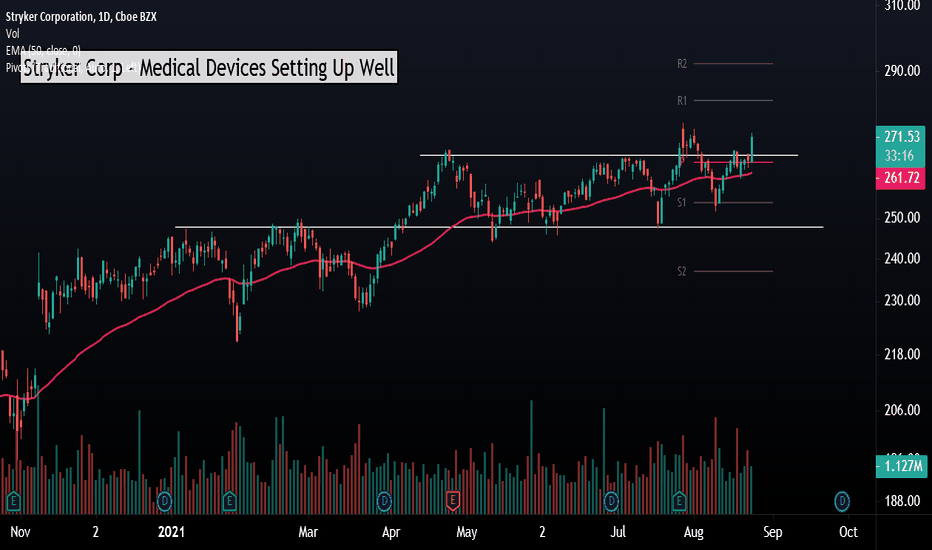Click the Jul label on time axis
932x550 pixels.
click(618, 532)
